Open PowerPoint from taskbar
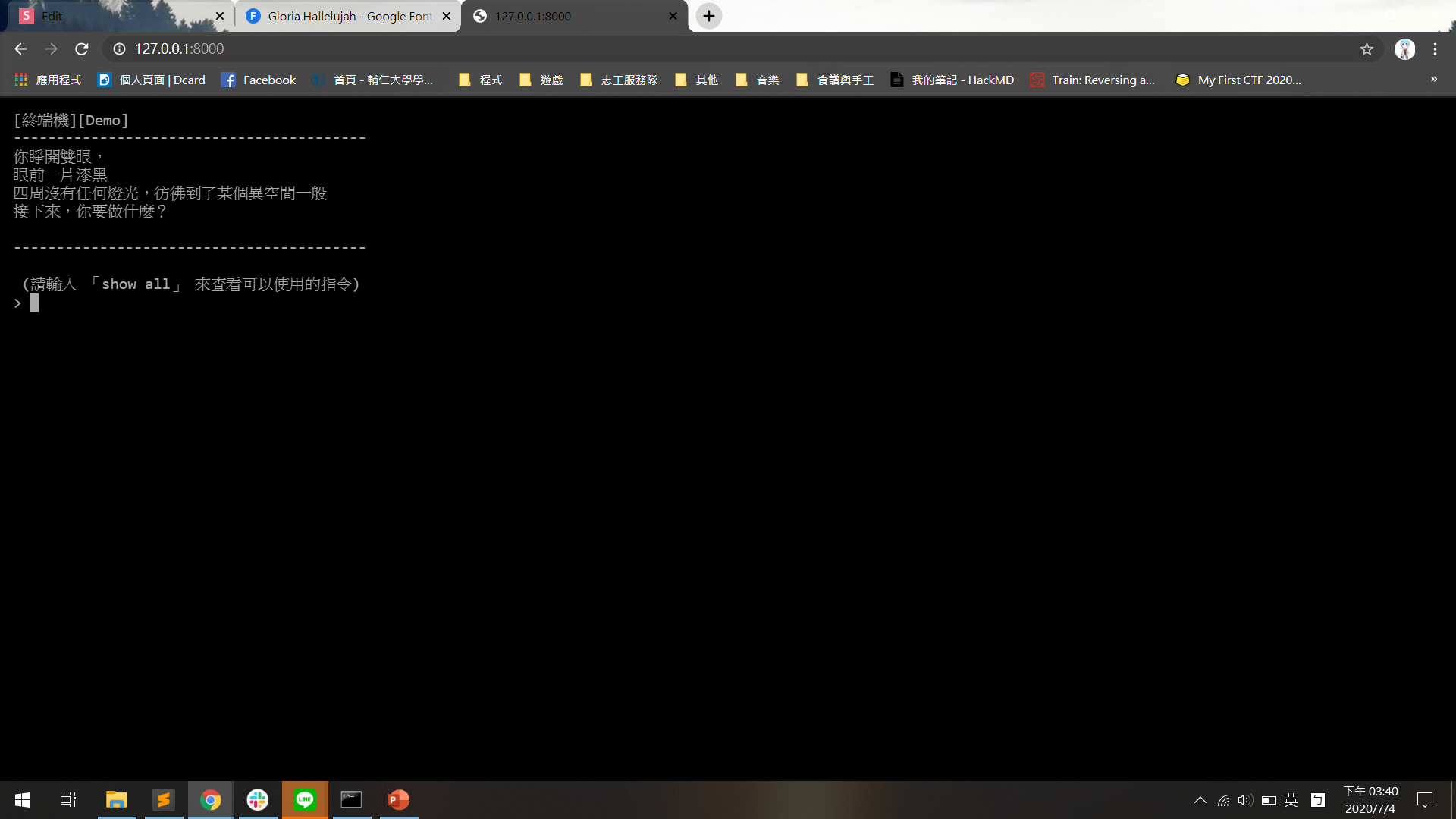This screenshot has width=1456, height=819. click(398, 800)
